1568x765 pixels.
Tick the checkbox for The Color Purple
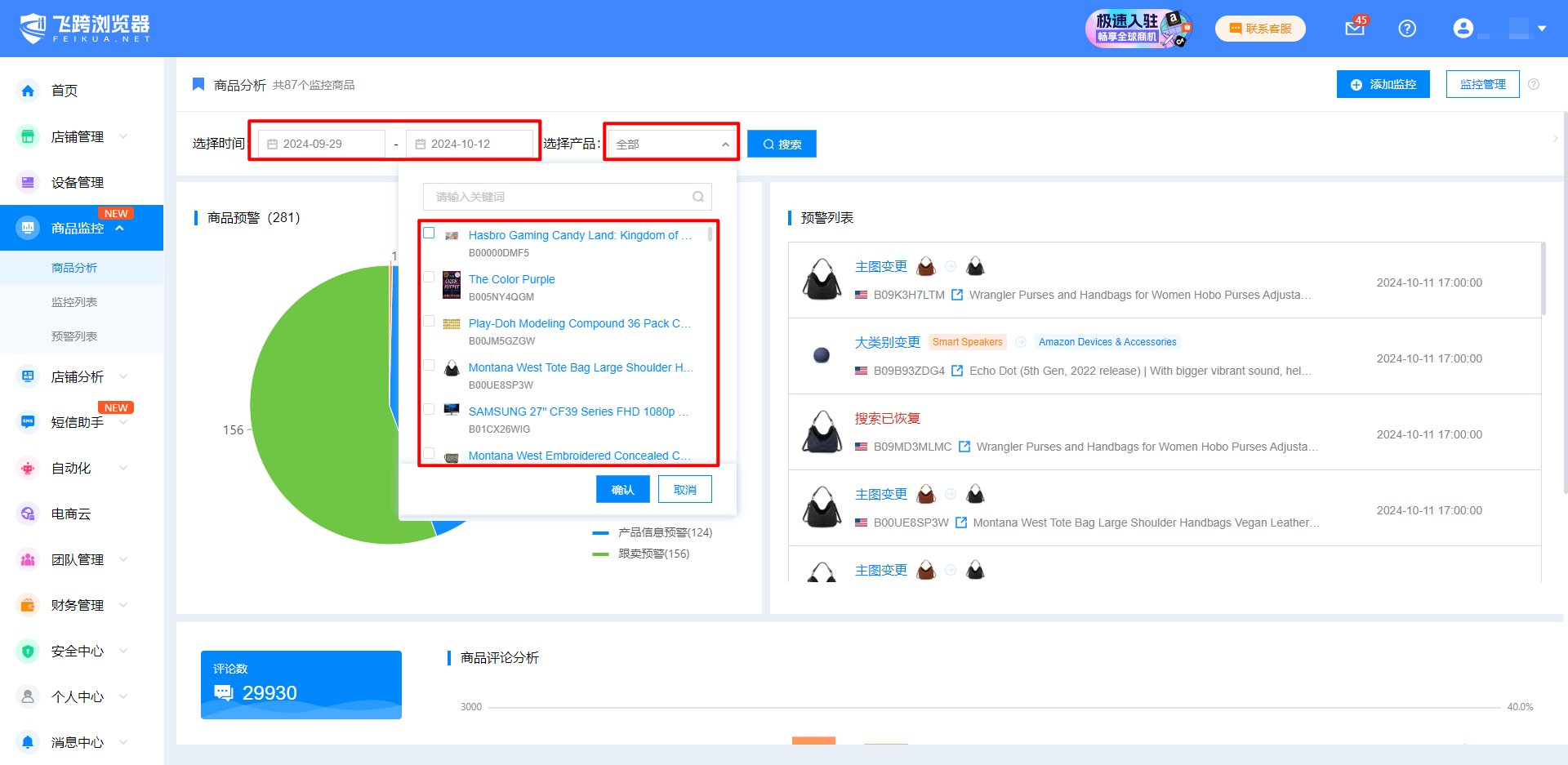(x=429, y=278)
